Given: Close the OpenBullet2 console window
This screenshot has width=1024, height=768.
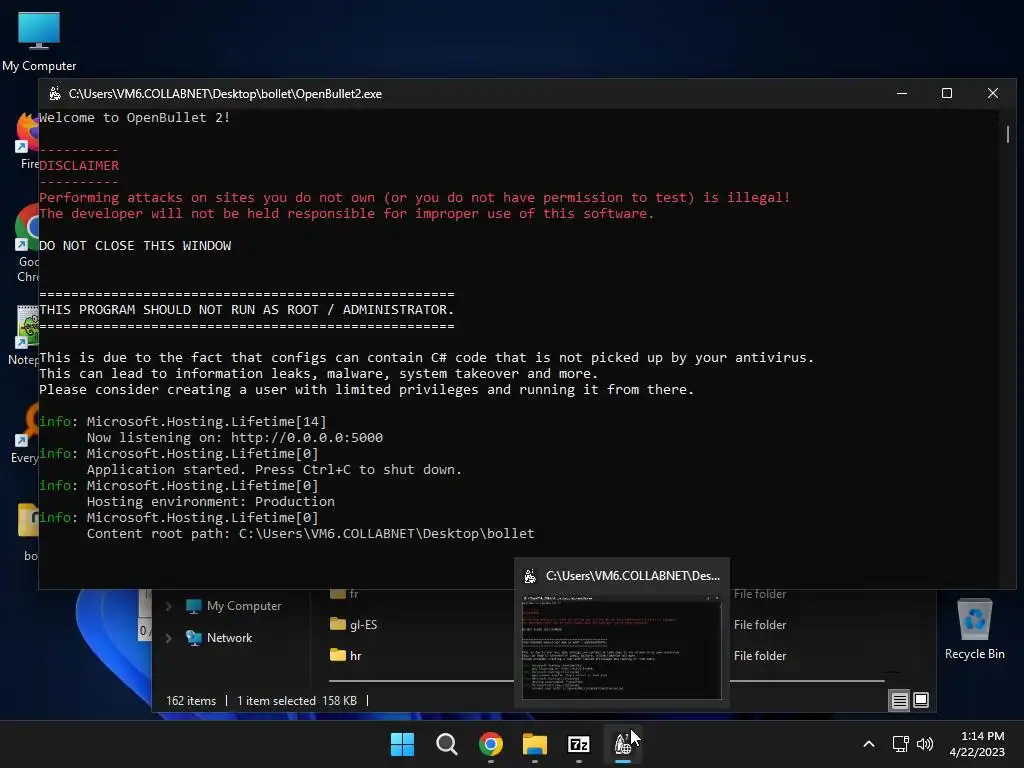Looking at the screenshot, I should pyautogui.click(x=993, y=93).
